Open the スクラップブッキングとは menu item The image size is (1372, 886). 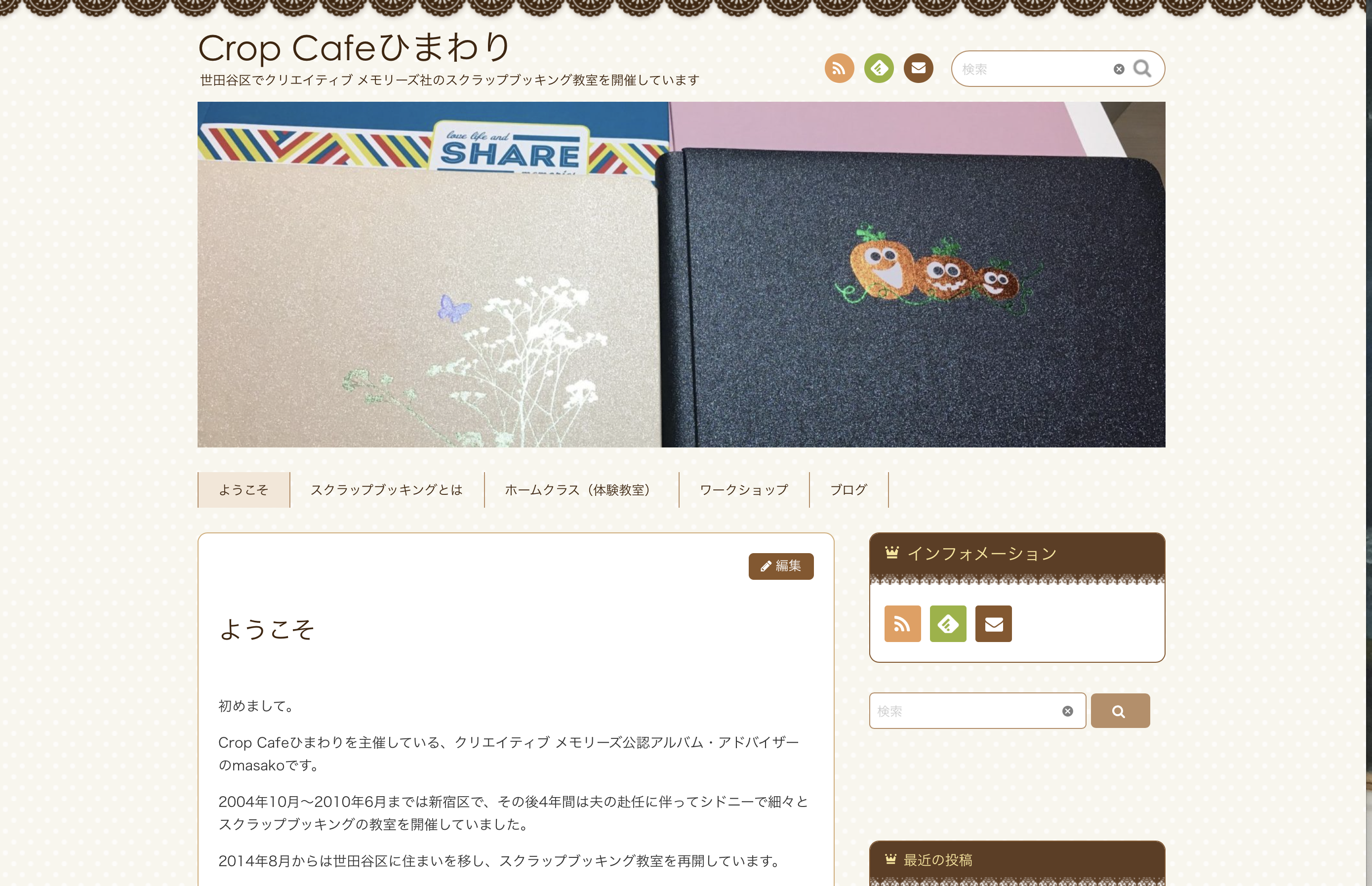[x=387, y=489]
